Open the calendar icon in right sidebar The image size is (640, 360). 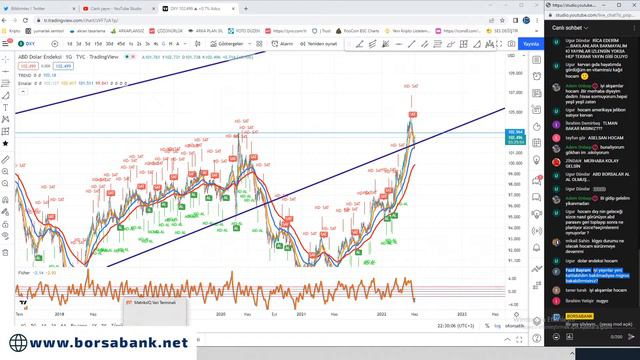[537, 143]
